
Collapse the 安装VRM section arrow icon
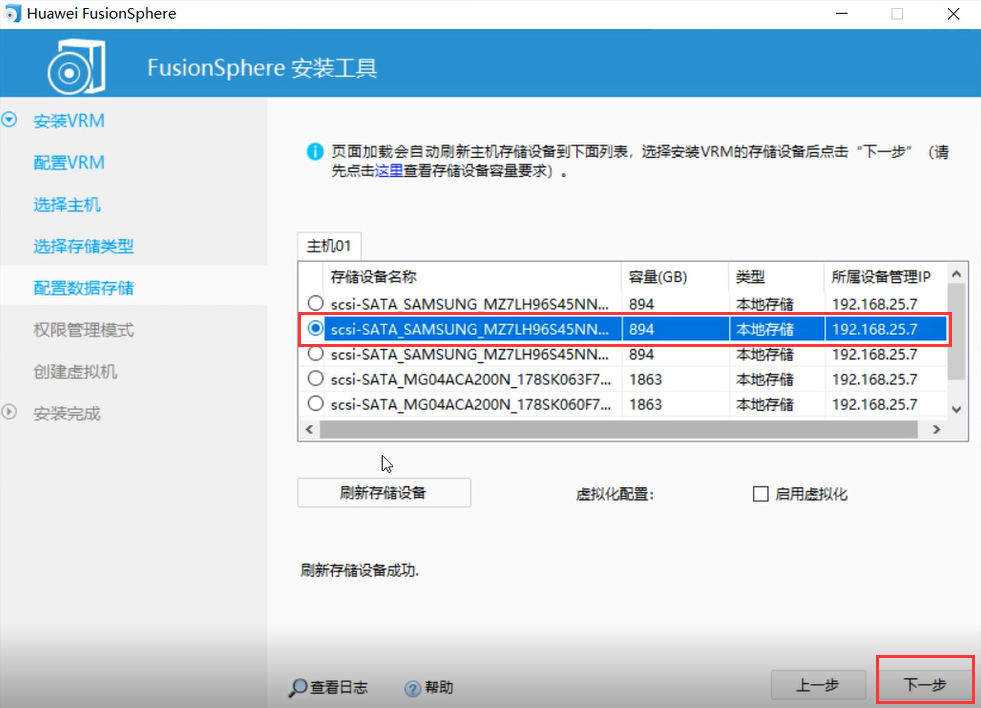click(9, 119)
